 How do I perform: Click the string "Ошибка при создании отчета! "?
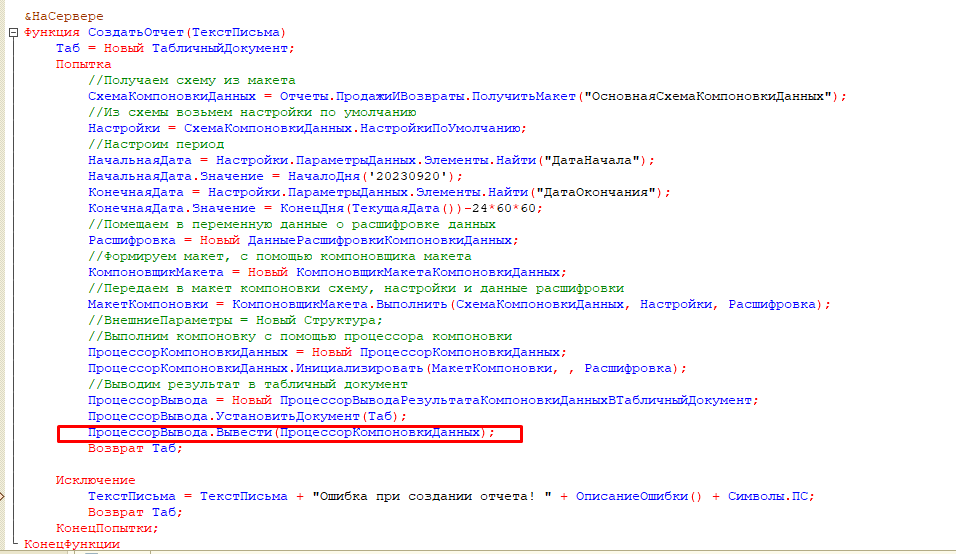coord(432,496)
